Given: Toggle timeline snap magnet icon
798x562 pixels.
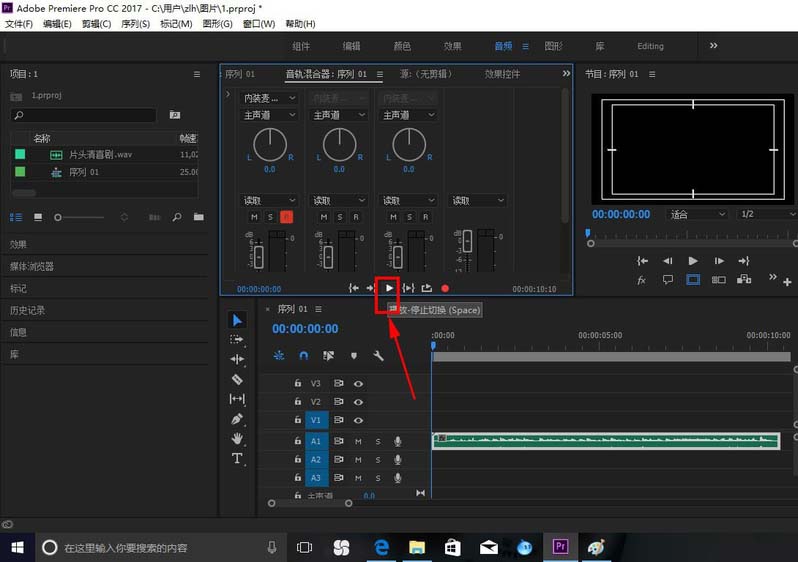Looking at the screenshot, I should point(303,355).
